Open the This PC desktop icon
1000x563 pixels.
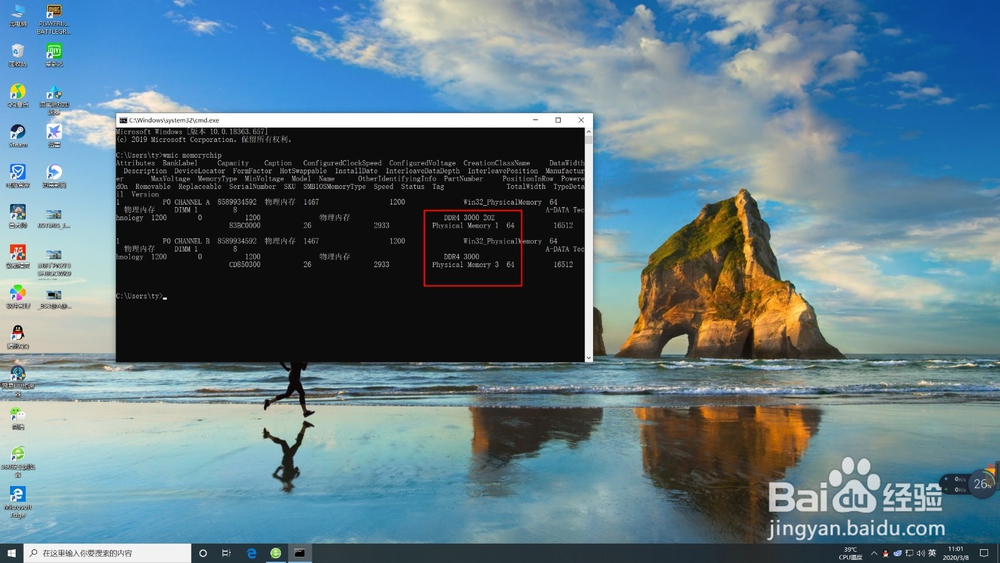[x=18, y=15]
